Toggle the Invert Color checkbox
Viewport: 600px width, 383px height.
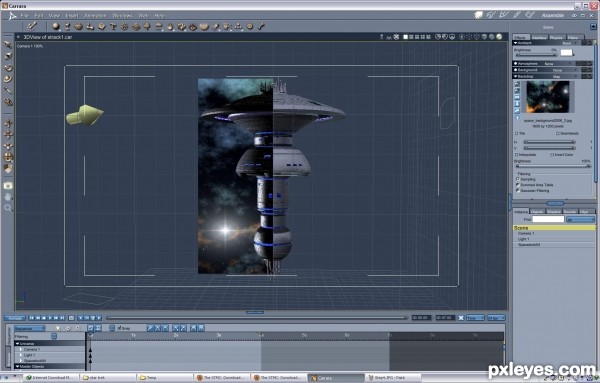click(552, 155)
